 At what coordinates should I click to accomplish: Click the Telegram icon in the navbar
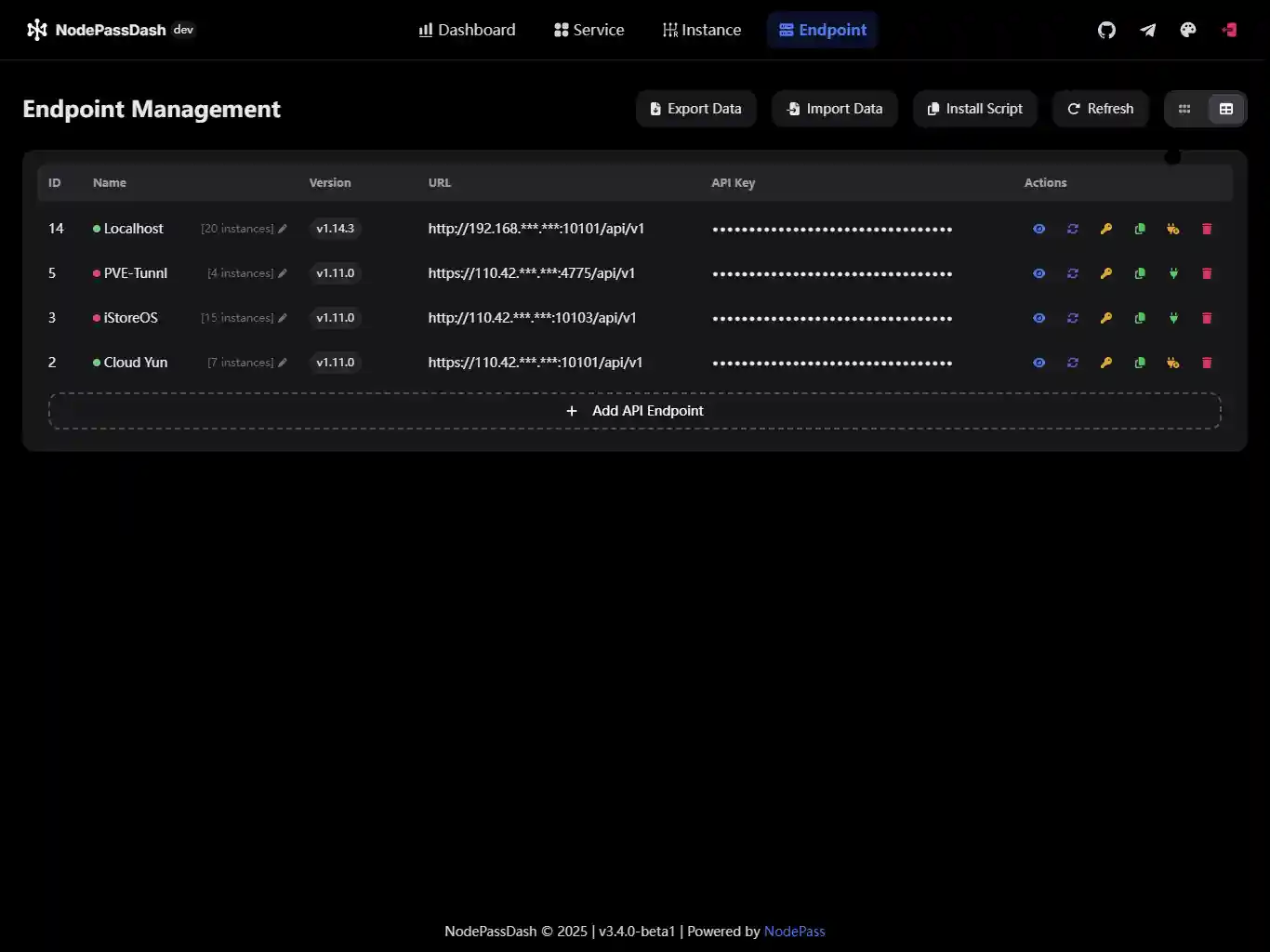click(1147, 30)
